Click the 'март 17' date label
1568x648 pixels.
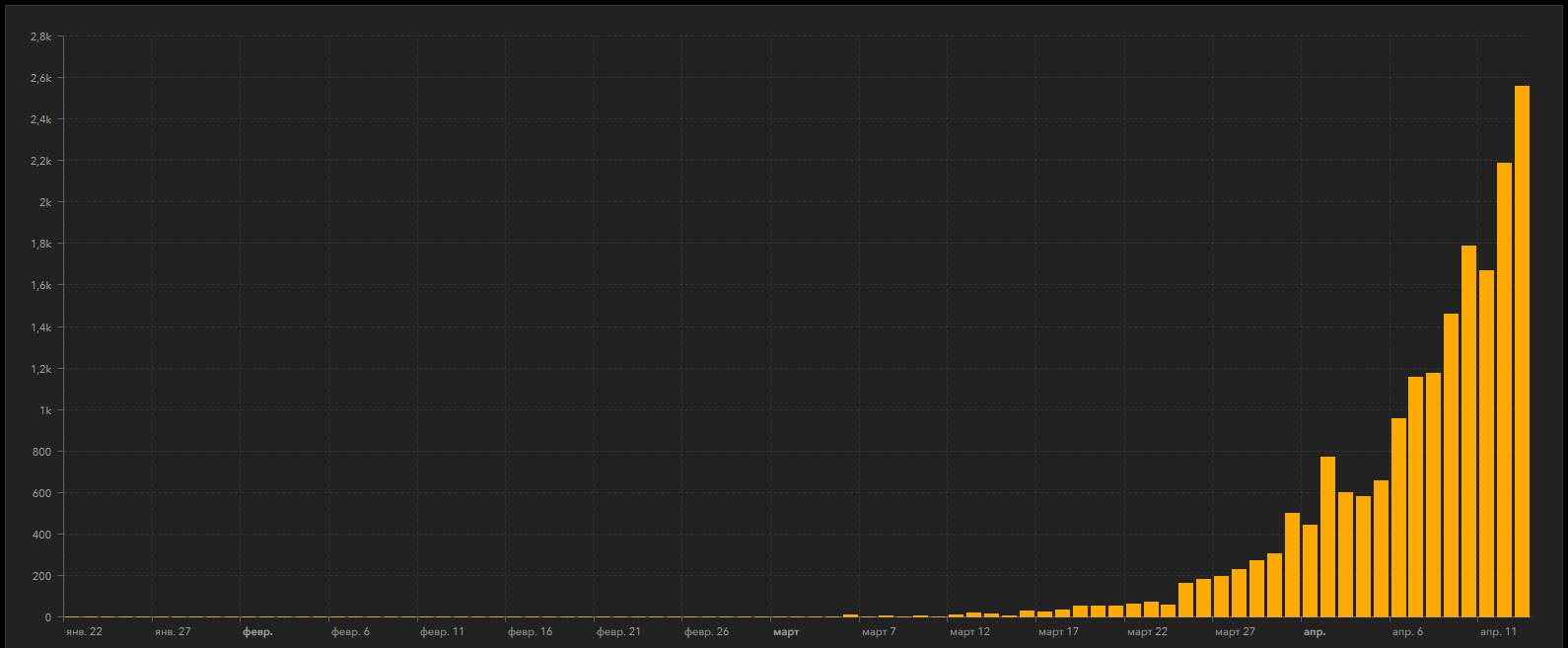point(1058,632)
